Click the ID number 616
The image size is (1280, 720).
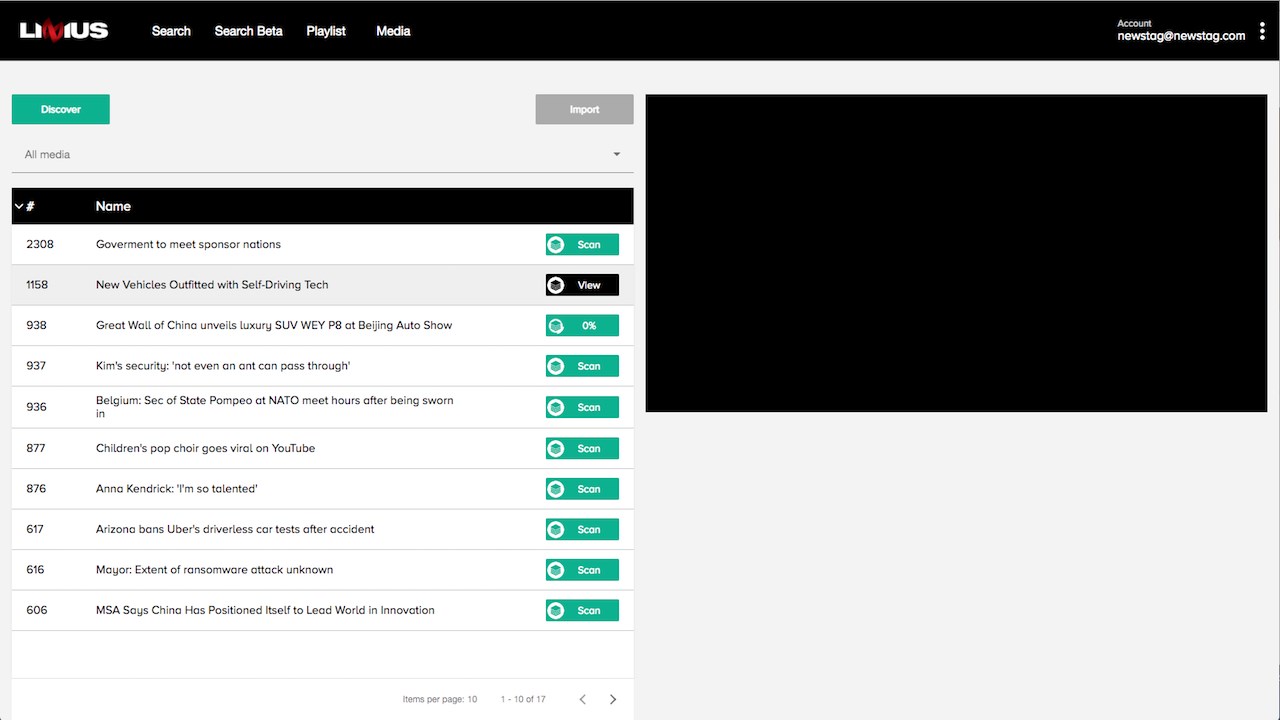35,570
